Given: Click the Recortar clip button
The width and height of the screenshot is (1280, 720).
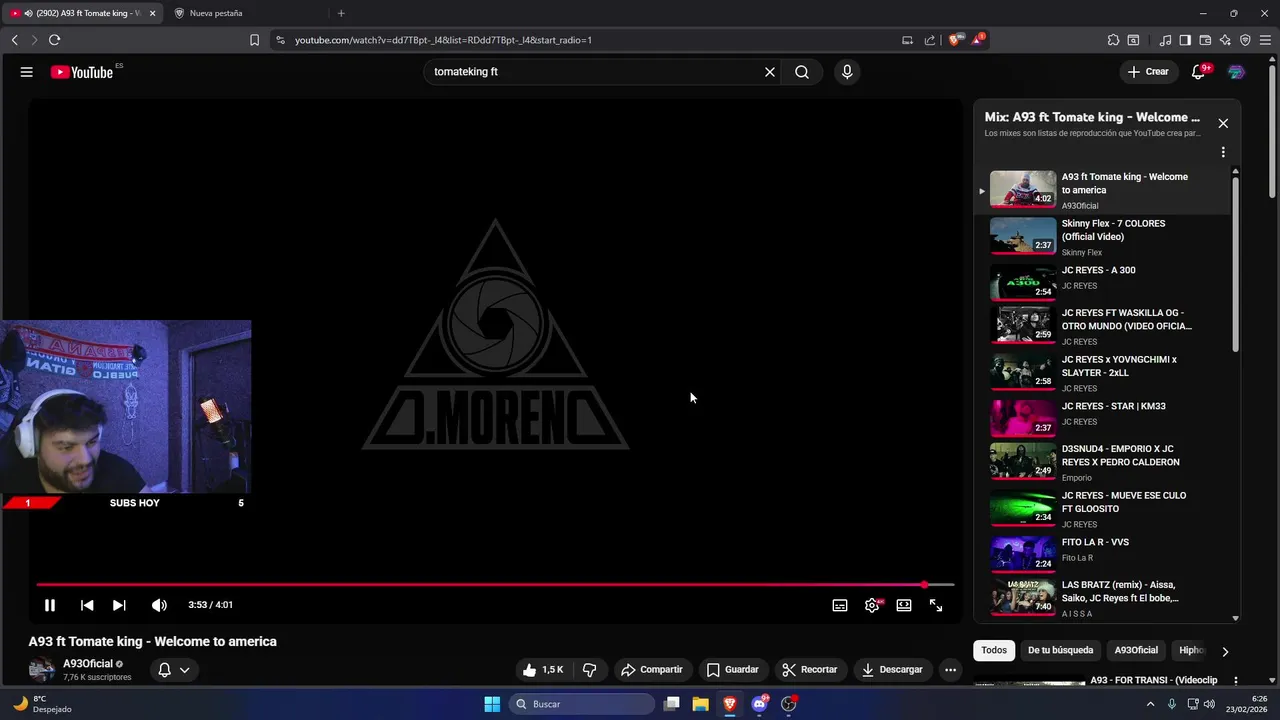Looking at the screenshot, I should click(x=809, y=670).
